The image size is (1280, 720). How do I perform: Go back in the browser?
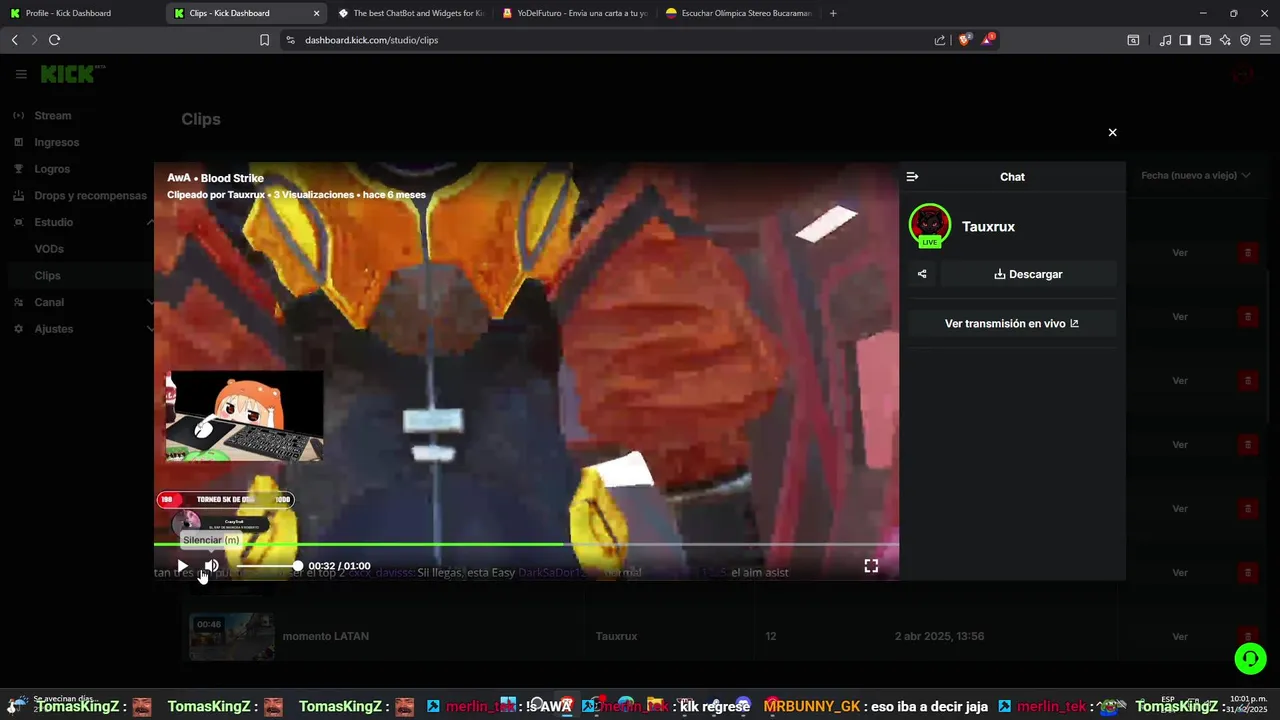14,40
